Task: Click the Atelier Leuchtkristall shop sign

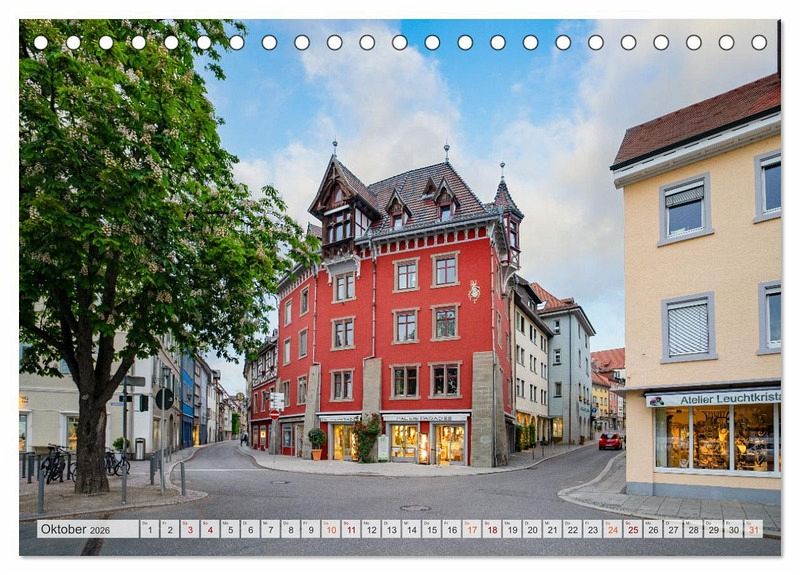Action: 713,399
